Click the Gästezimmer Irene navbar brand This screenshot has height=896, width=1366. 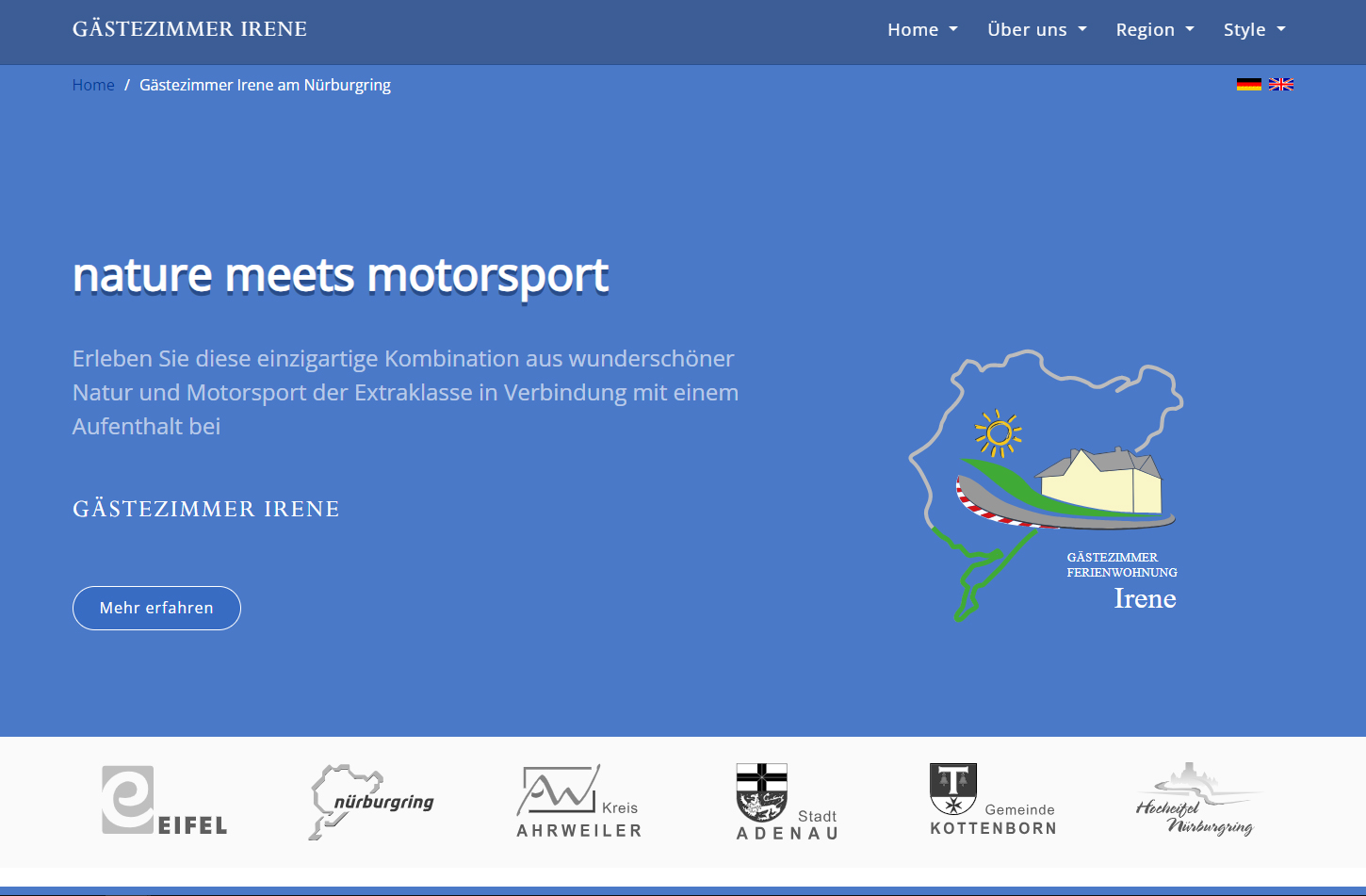point(189,29)
